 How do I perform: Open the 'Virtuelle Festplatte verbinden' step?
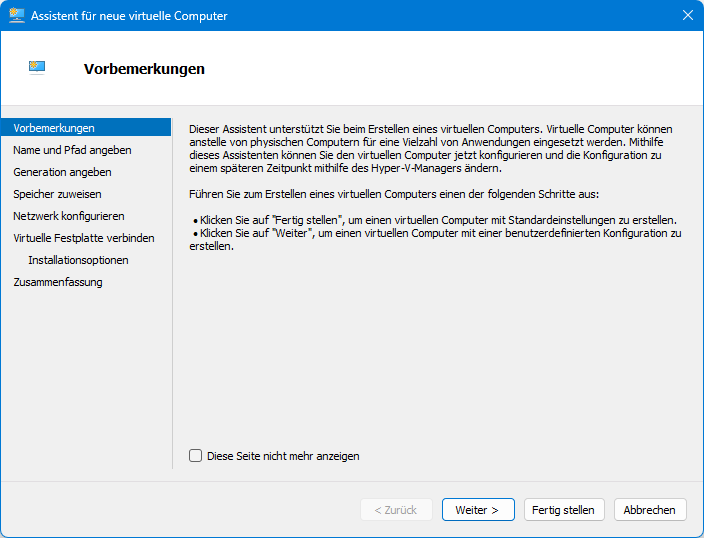click(x=84, y=238)
